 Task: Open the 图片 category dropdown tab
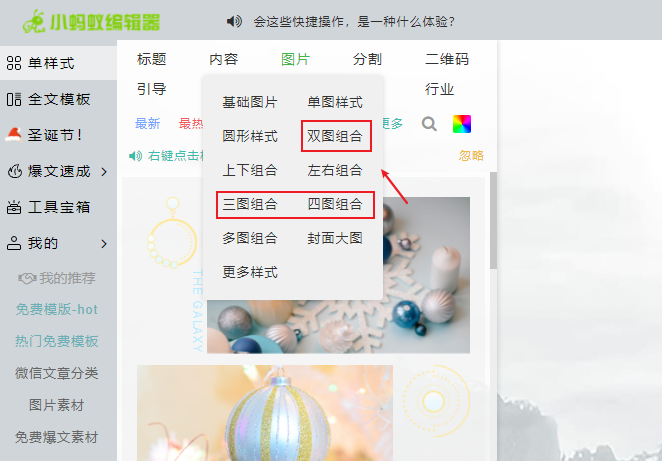tap(296, 59)
